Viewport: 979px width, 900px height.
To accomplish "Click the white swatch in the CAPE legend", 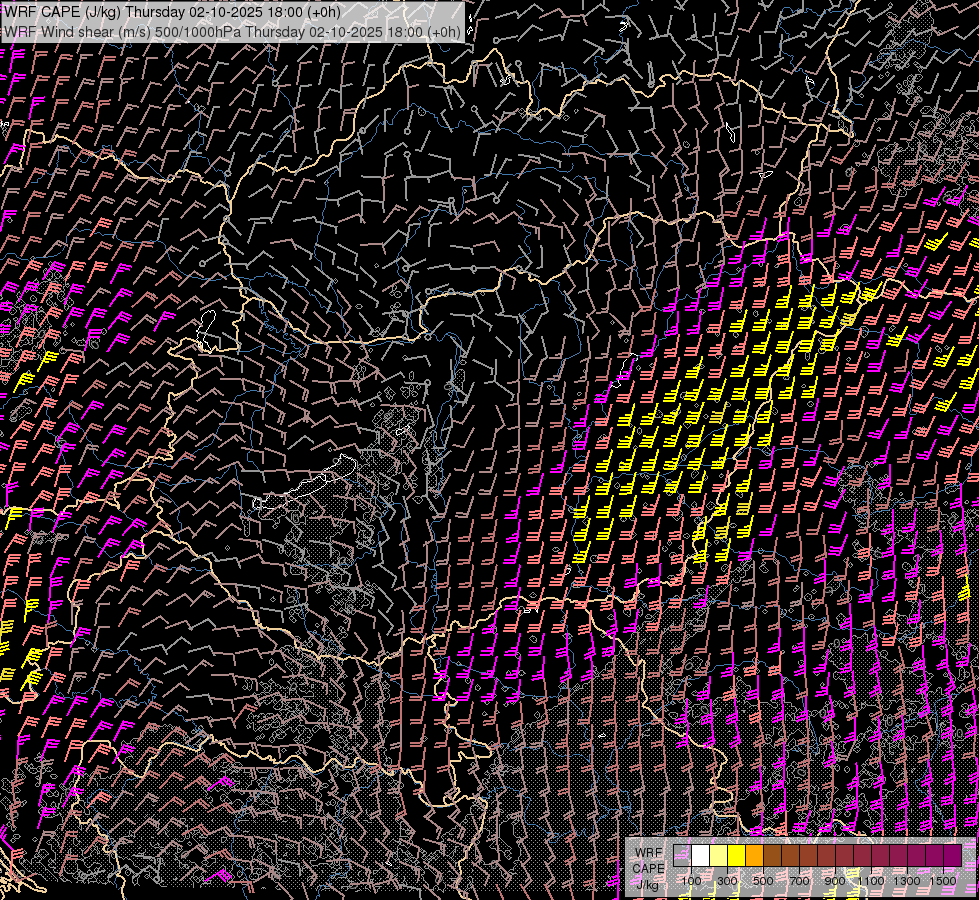I will click(x=700, y=855).
